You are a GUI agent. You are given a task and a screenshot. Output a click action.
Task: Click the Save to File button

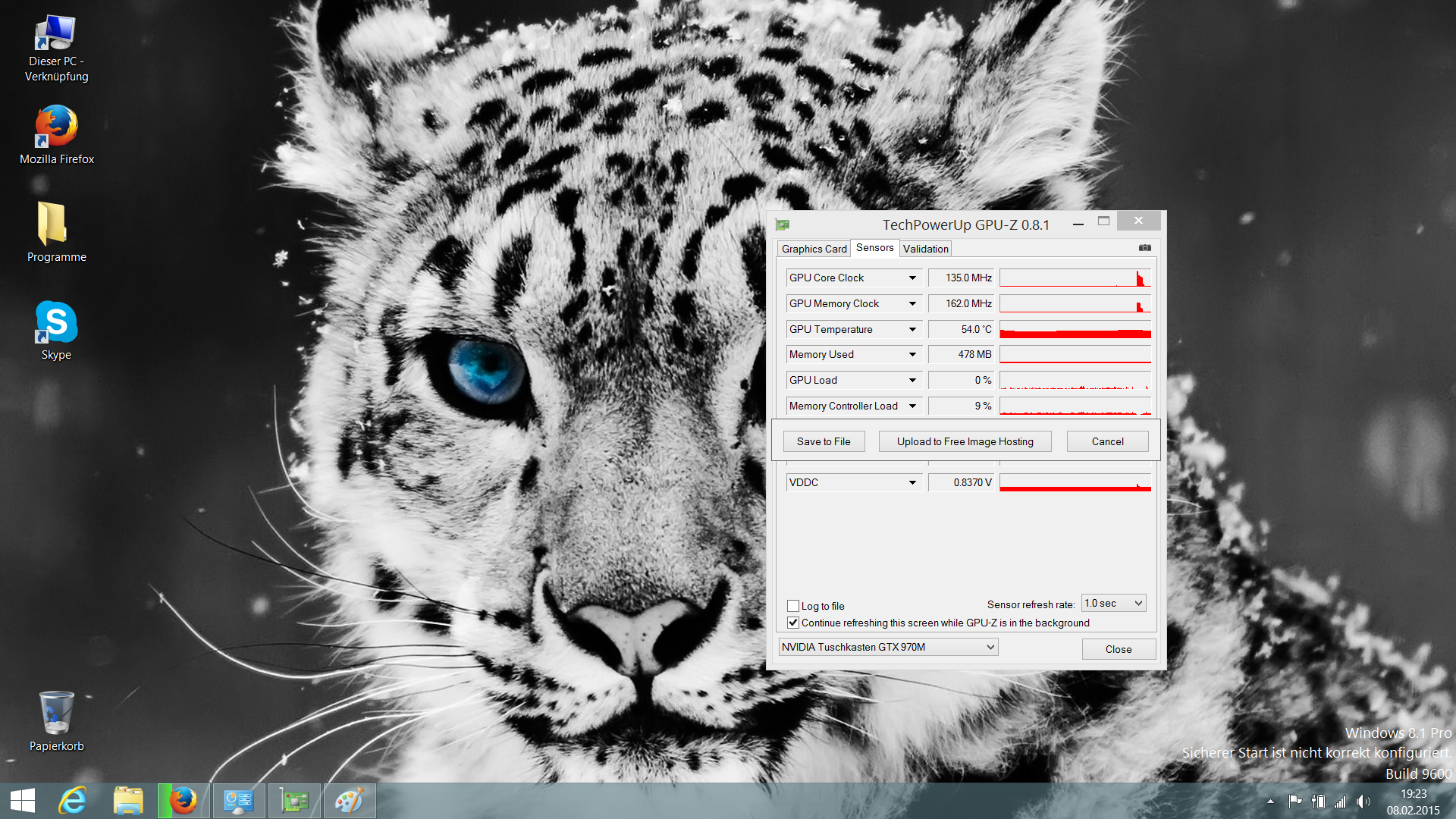point(824,441)
